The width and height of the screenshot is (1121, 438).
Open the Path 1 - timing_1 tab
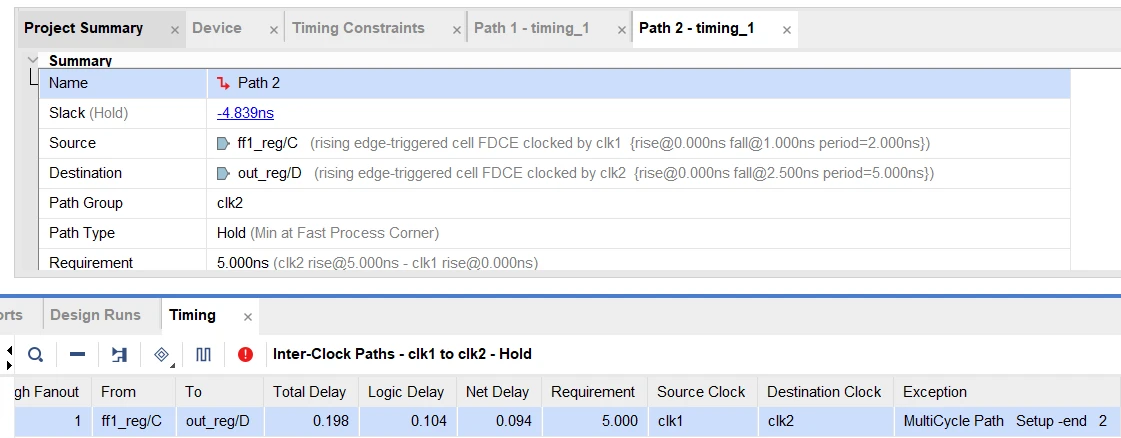[531, 28]
